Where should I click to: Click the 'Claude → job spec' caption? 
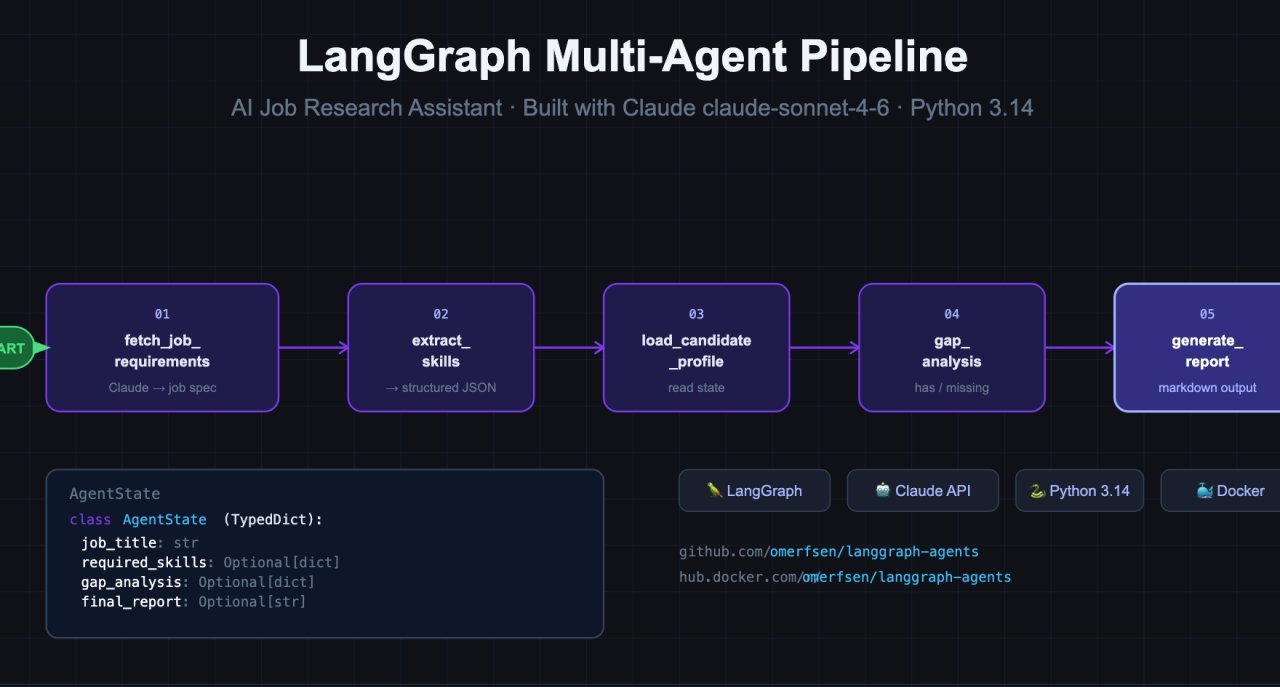[162, 388]
